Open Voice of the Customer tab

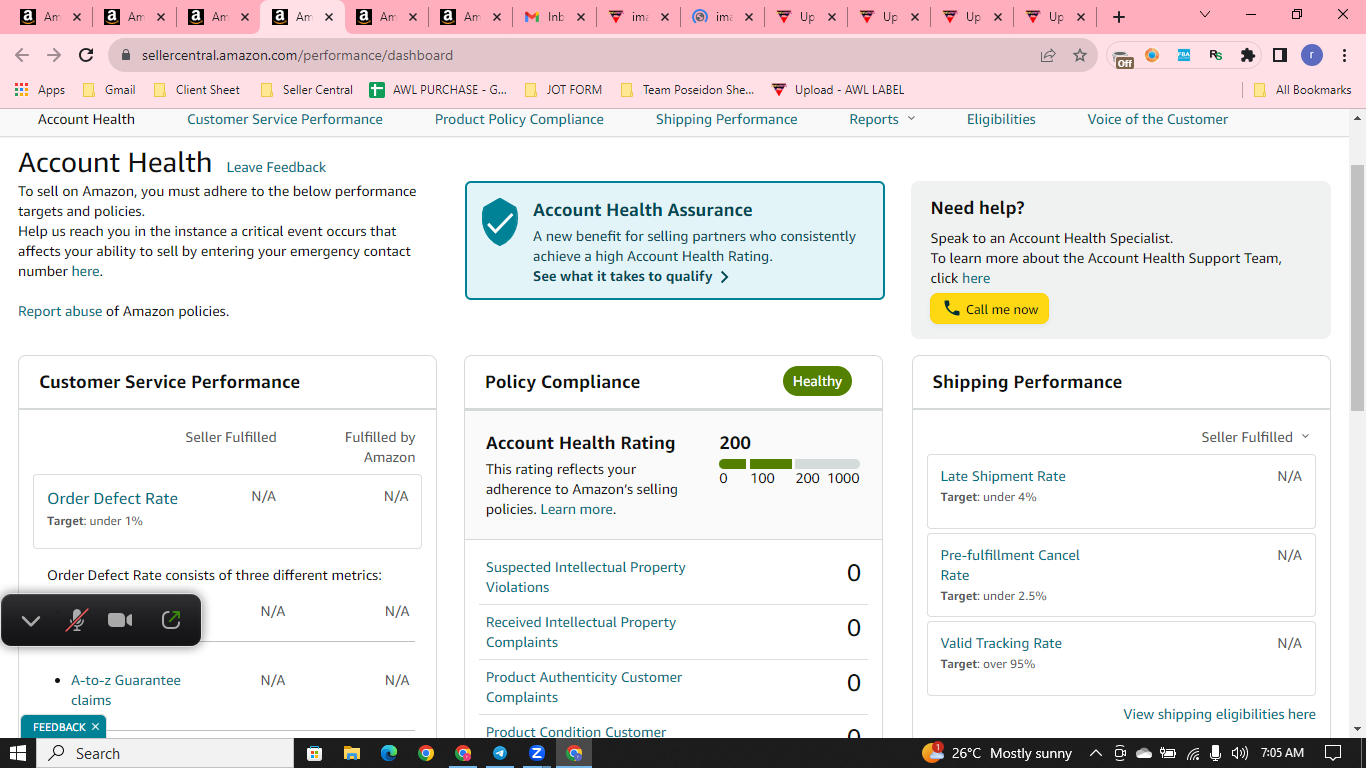(1158, 119)
